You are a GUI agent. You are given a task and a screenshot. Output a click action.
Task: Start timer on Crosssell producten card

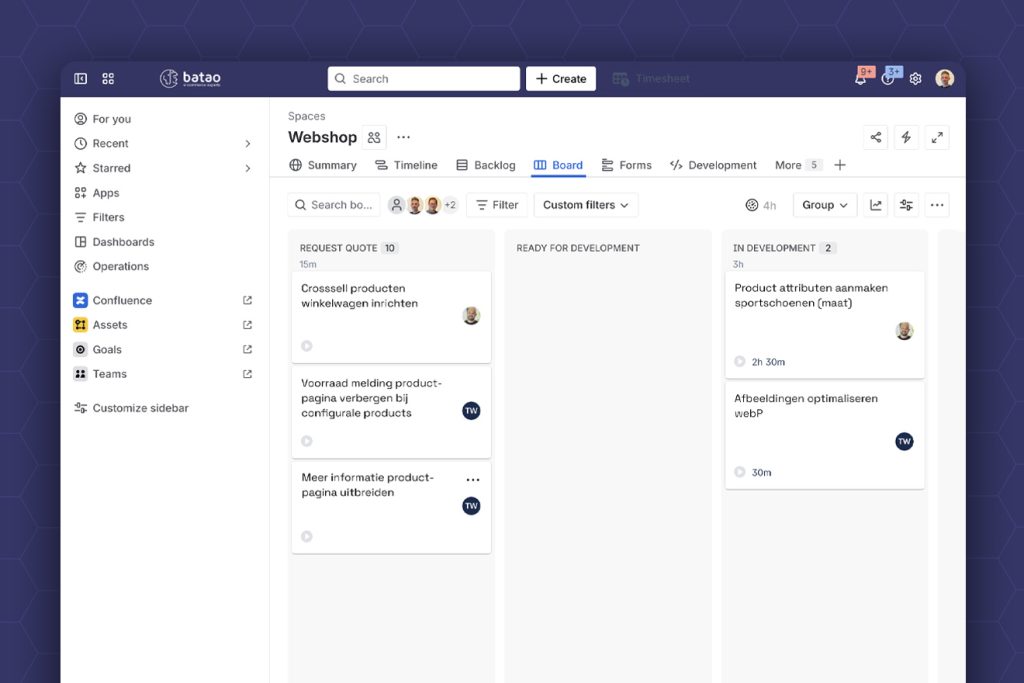pos(307,346)
